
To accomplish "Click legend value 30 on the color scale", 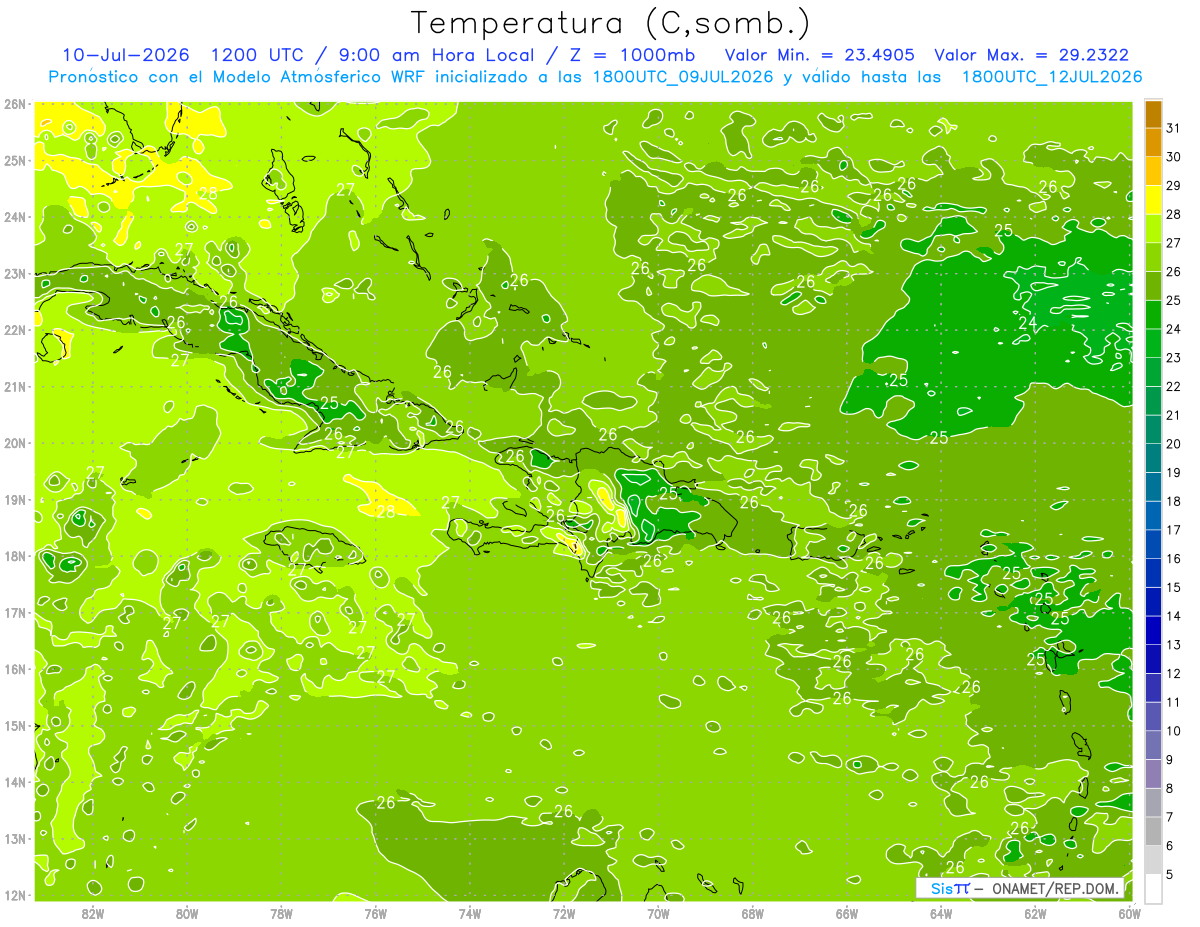I will pos(1174,157).
